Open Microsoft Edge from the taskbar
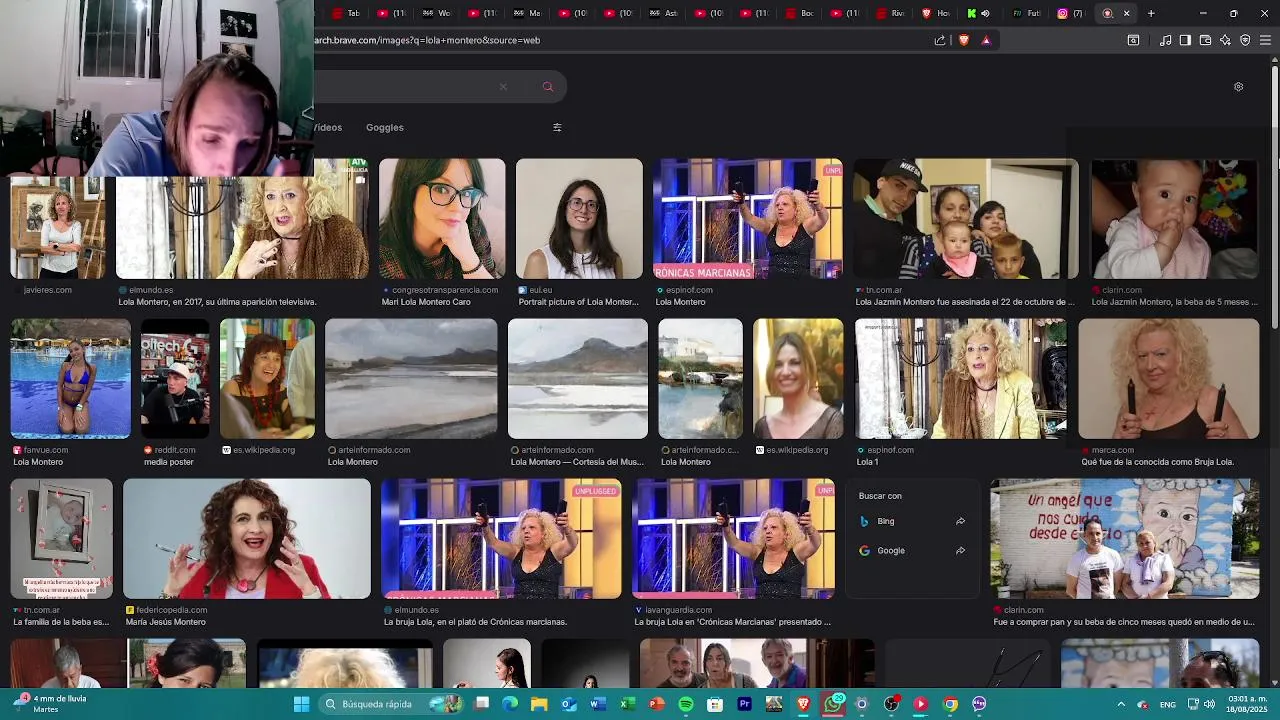This screenshot has width=1280, height=720. pyautogui.click(x=510, y=704)
